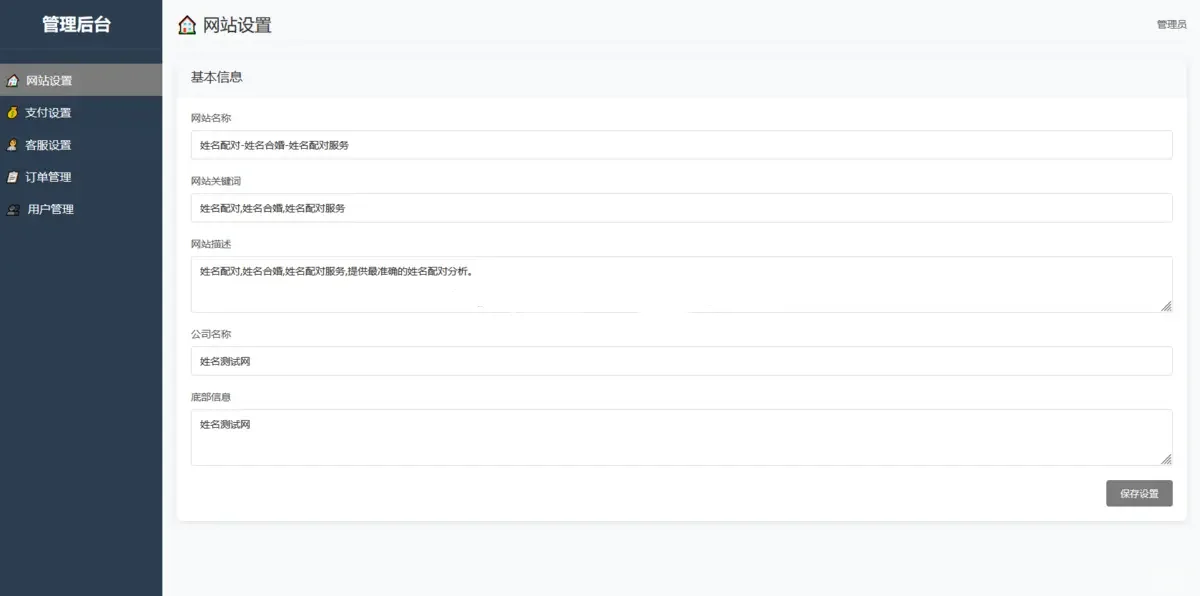Click the 管理后台 sidebar title
This screenshot has height=596, width=1200.
(77, 25)
